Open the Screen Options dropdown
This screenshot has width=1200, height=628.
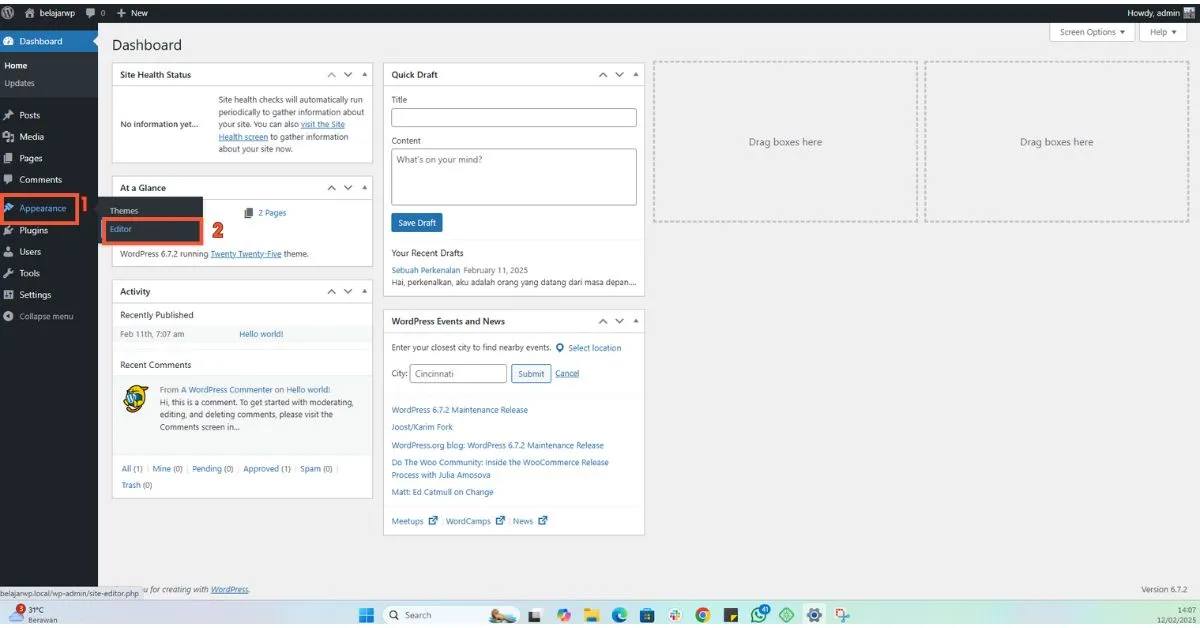(x=1091, y=32)
